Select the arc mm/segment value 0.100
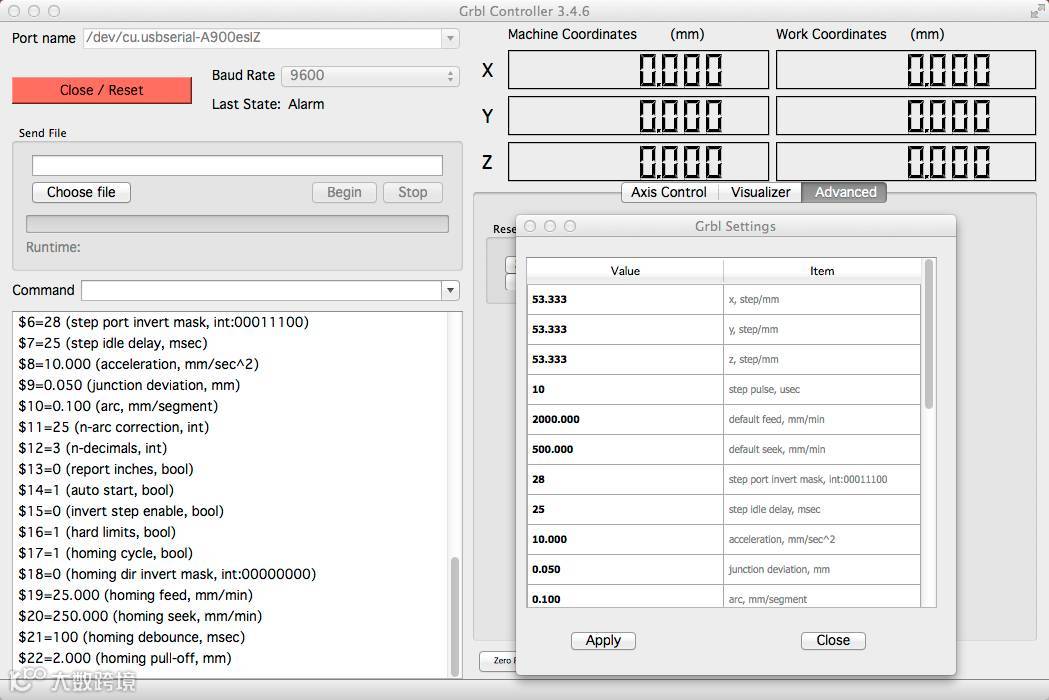The height and width of the screenshot is (700, 1049). point(625,598)
